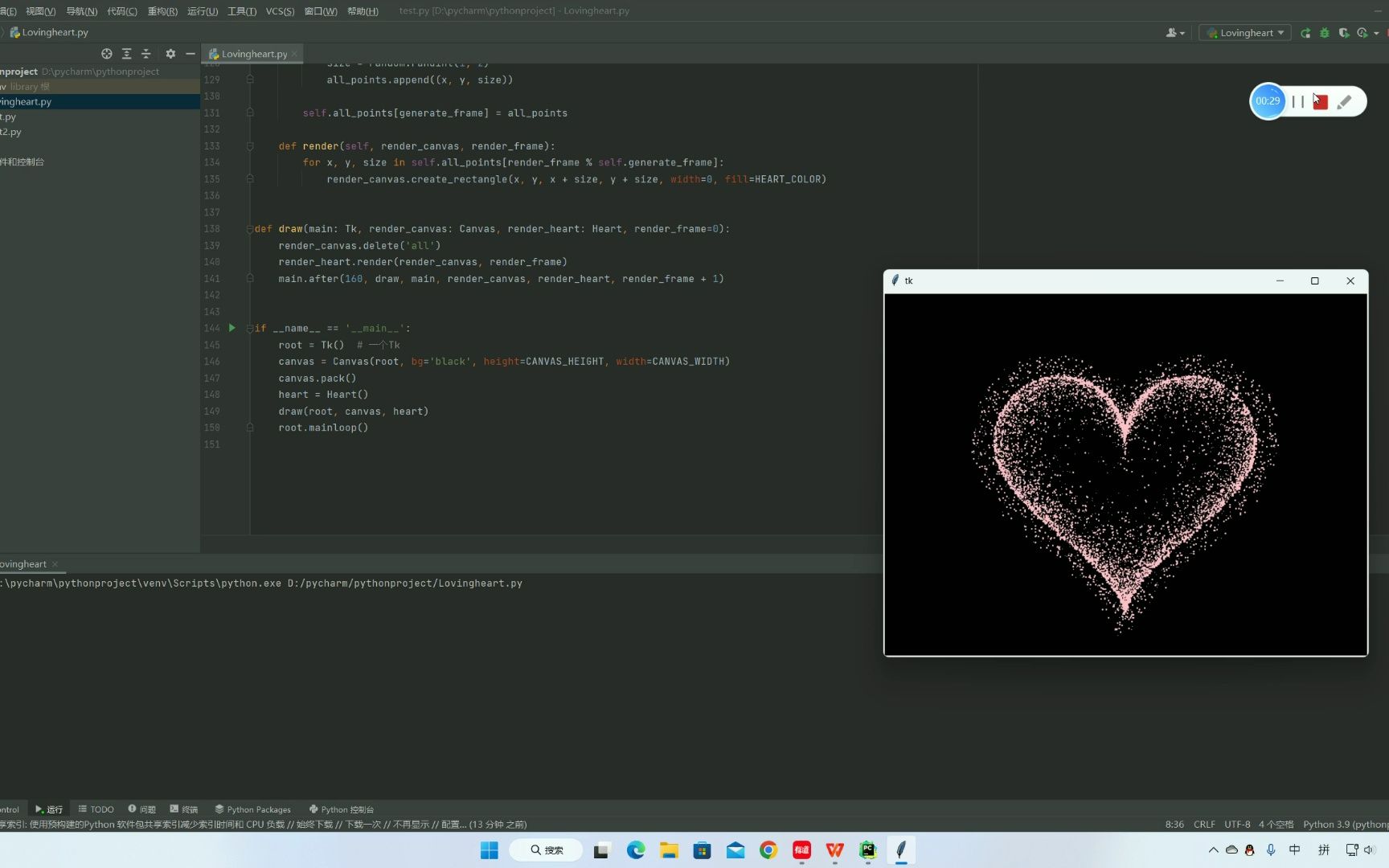This screenshot has width=1389, height=868.
Task: Open the 窗口(W) menu
Action: click(321, 10)
